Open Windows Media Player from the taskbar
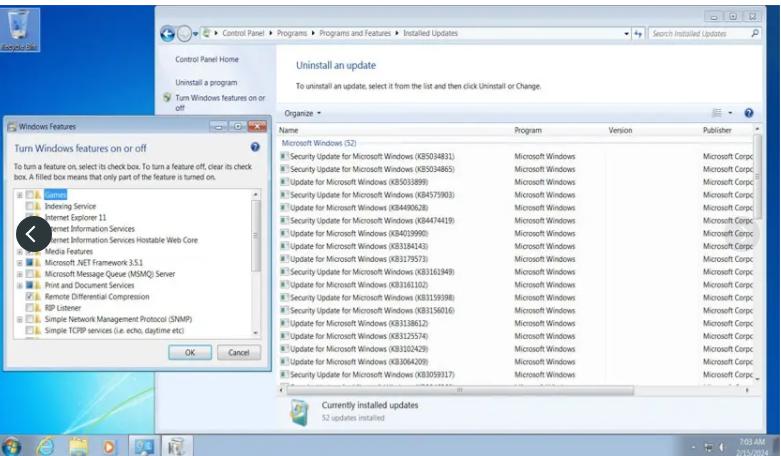This screenshot has width=781, height=456. pyautogui.click(x=109, y=445)
